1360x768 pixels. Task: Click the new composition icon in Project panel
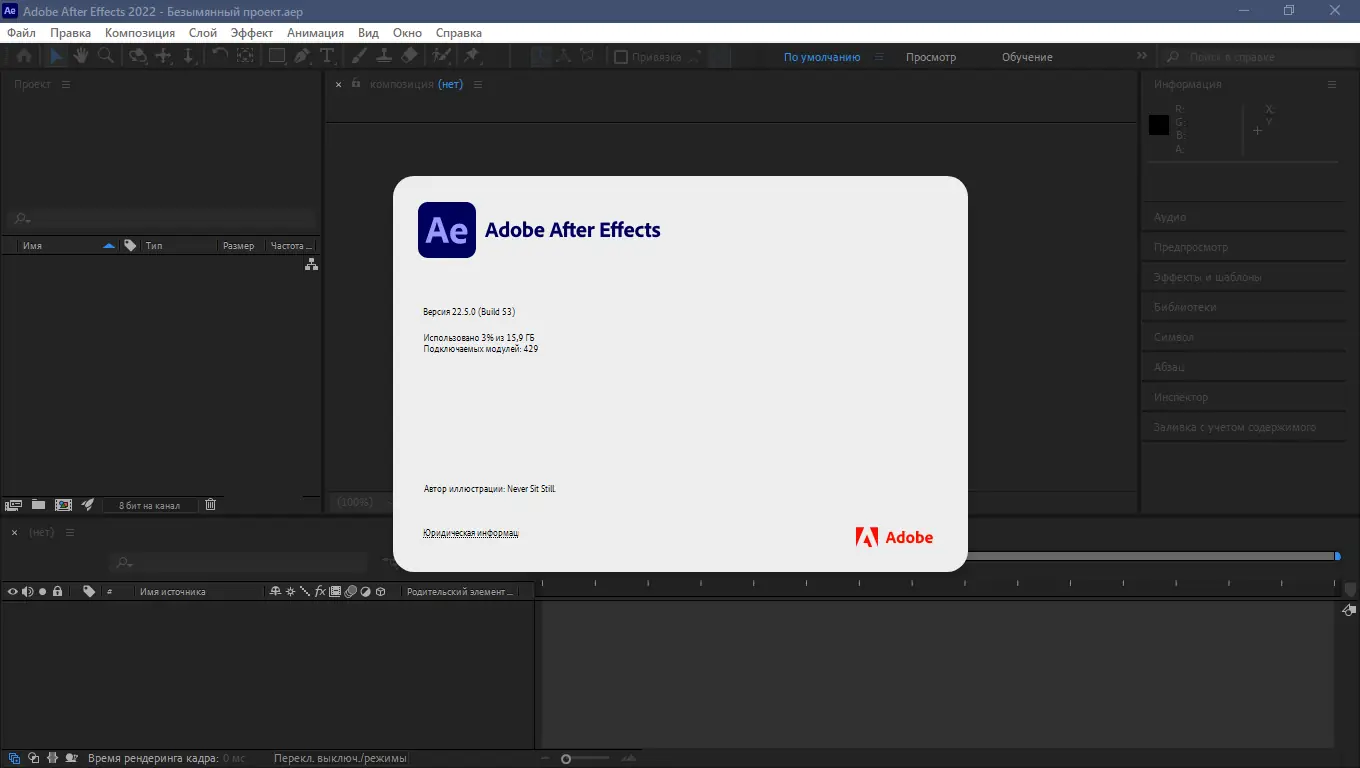click(63, 505)
